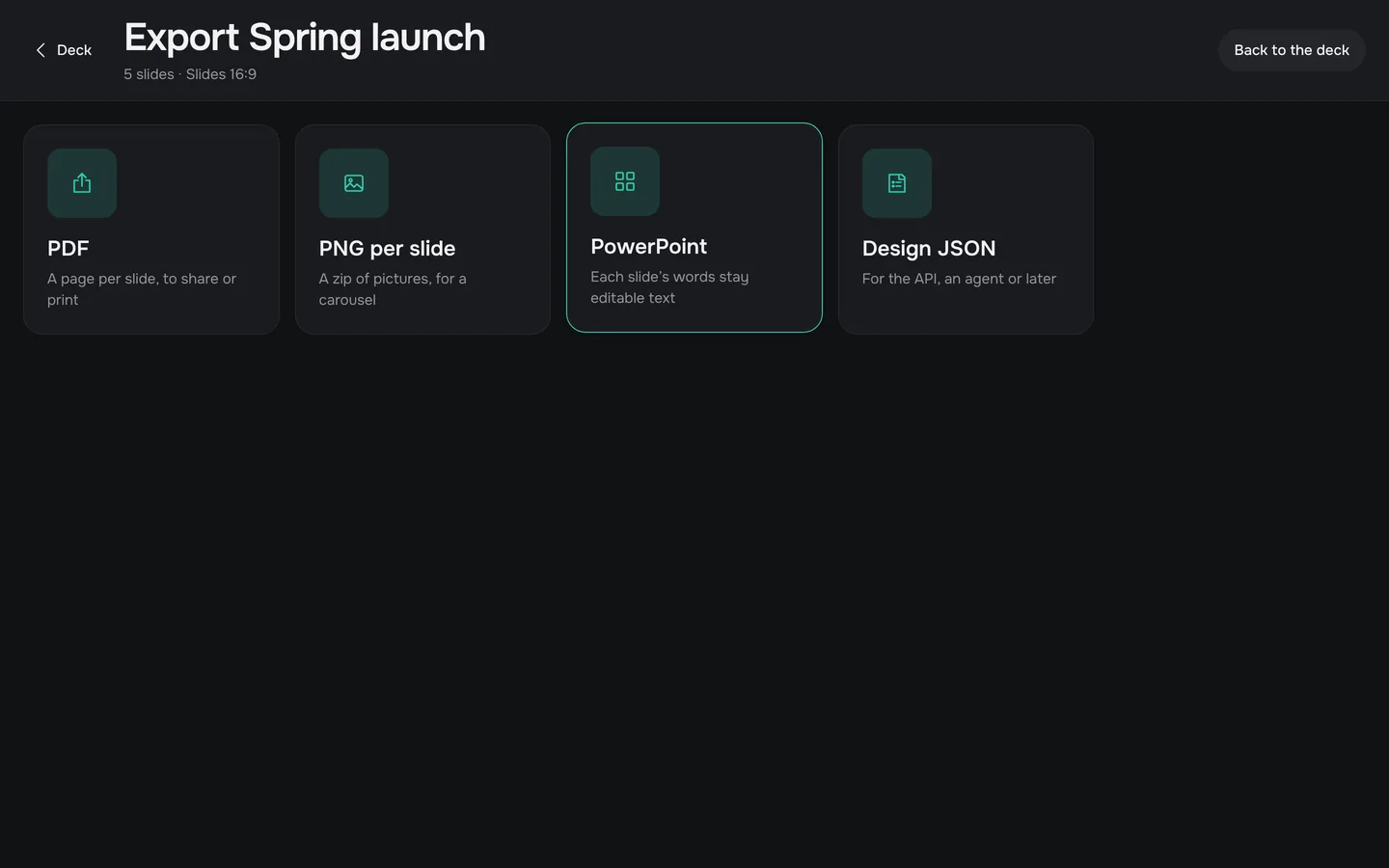
Task: Go back via the Deck link
Action: coord(64,50)
